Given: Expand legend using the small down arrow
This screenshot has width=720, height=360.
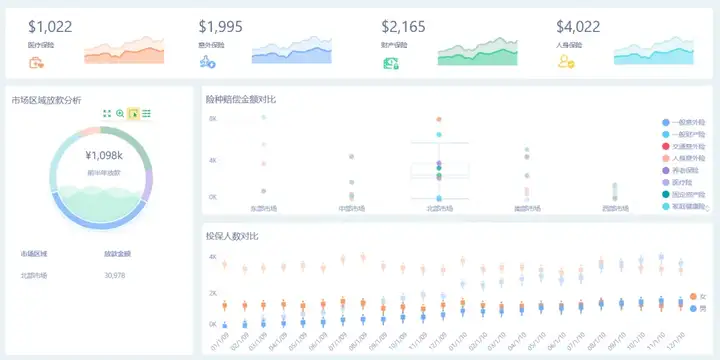Looking at the screenshot, I should 707,208.
